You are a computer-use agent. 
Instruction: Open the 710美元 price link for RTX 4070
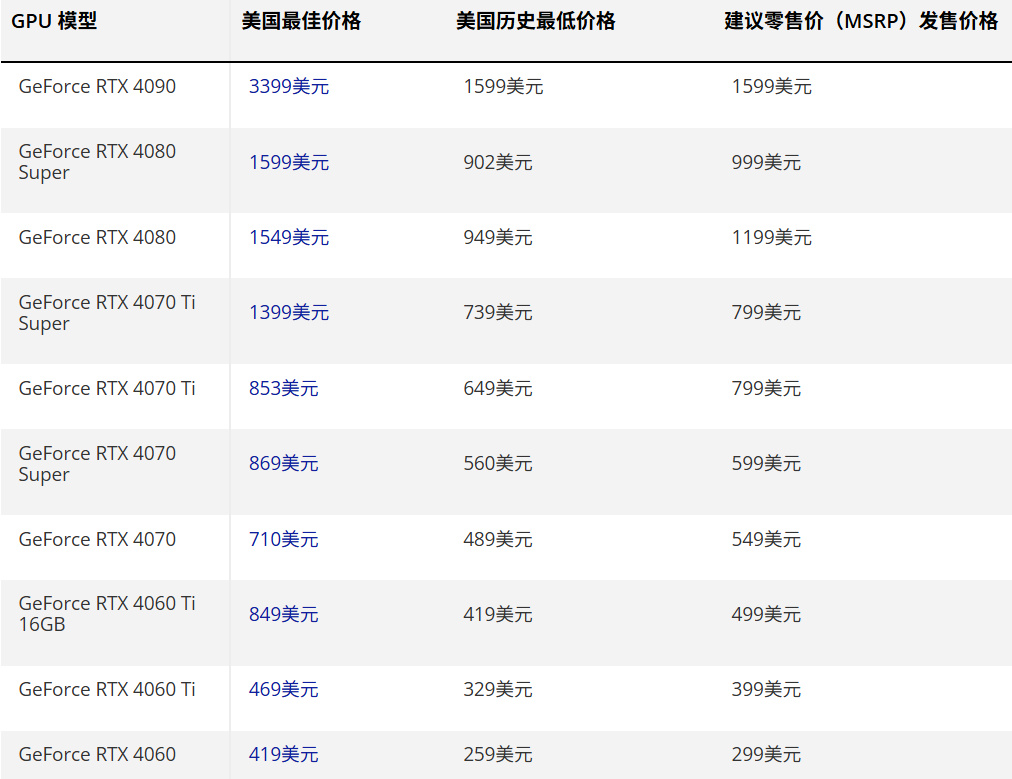[283, 539]
